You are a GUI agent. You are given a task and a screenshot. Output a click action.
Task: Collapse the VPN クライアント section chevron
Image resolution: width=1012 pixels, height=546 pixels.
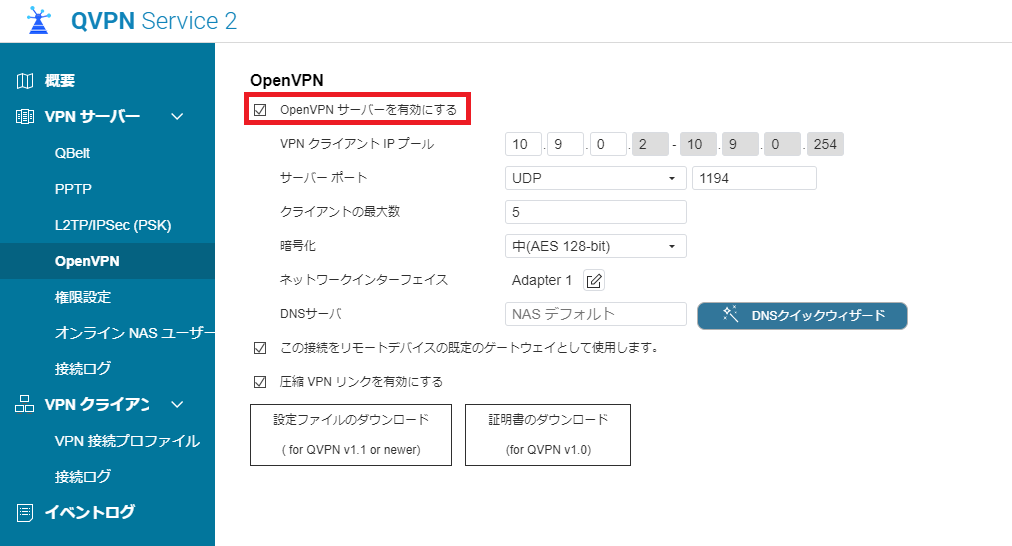(x=177, y=405)
